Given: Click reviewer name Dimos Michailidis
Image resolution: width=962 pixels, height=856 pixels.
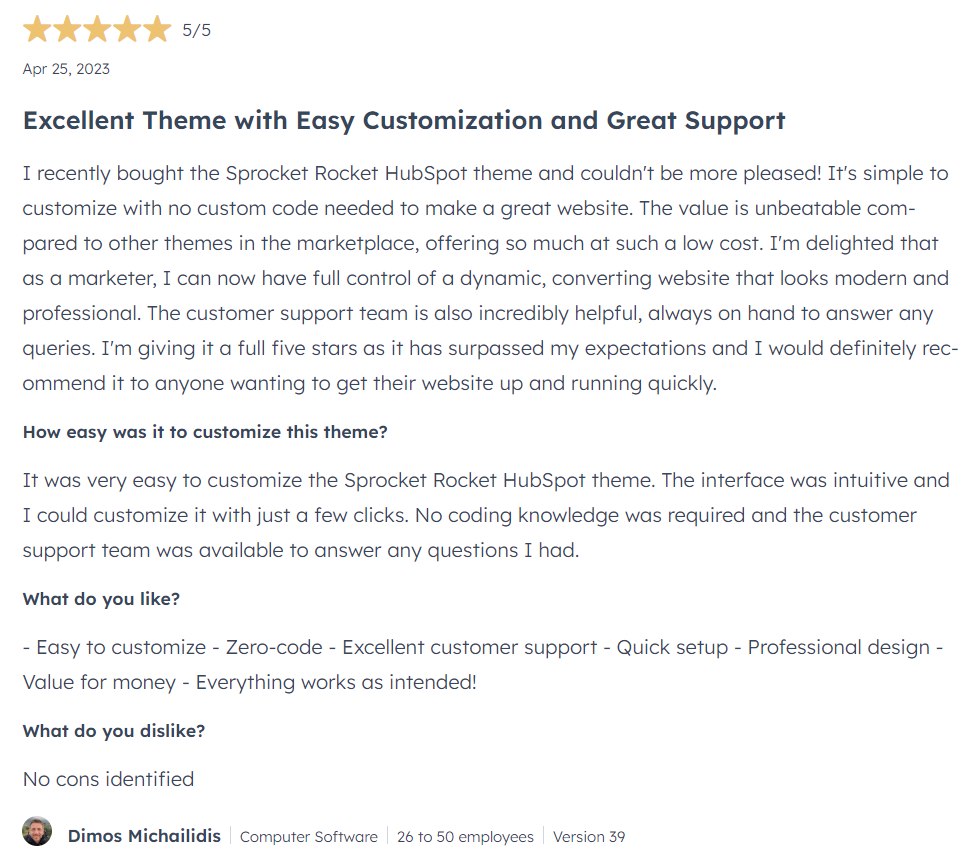Looking at the screenshot, I should coord(144,836).
